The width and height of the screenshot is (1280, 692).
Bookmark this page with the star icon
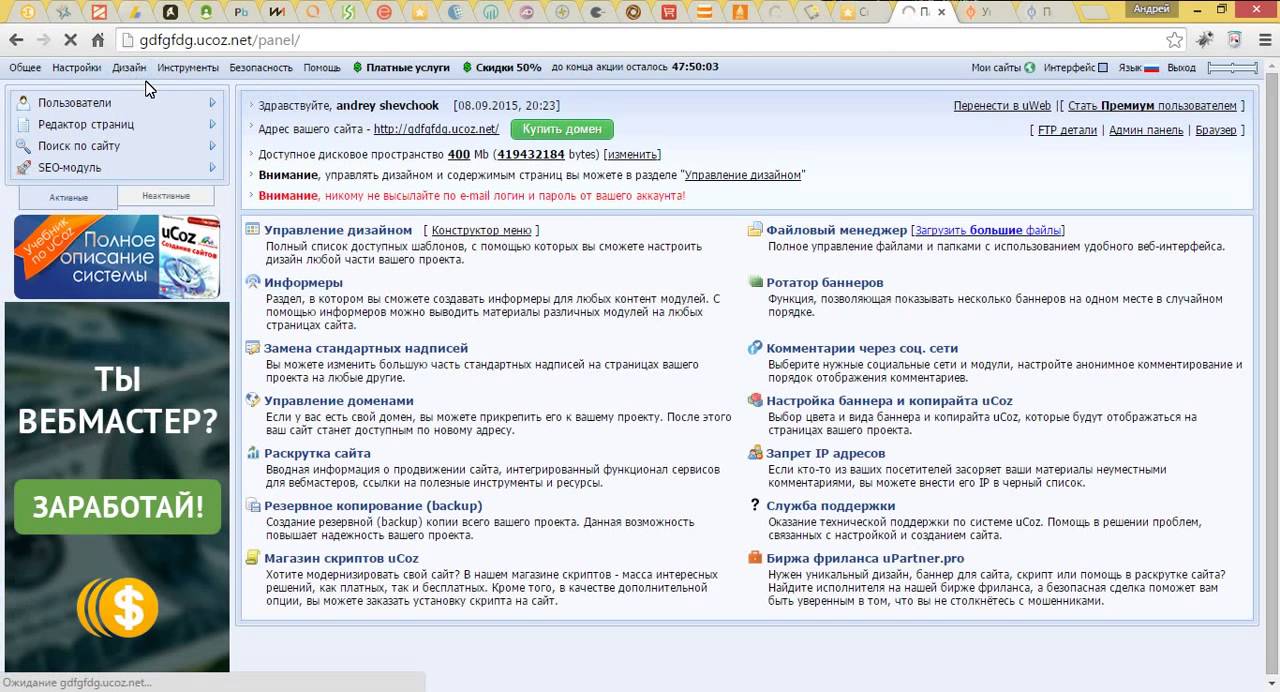pos(1175,40)
